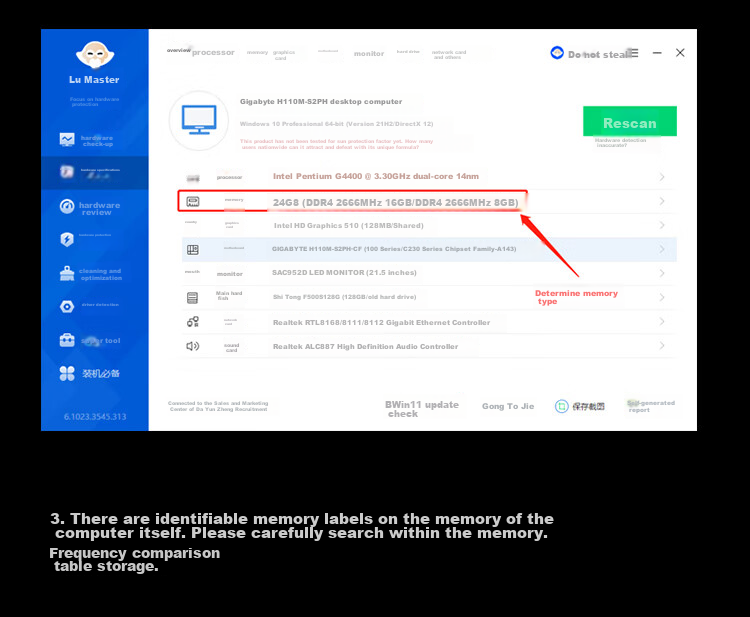Minimize the Lu Master window
Screen dimensions: 750x617
pos(657,53)
